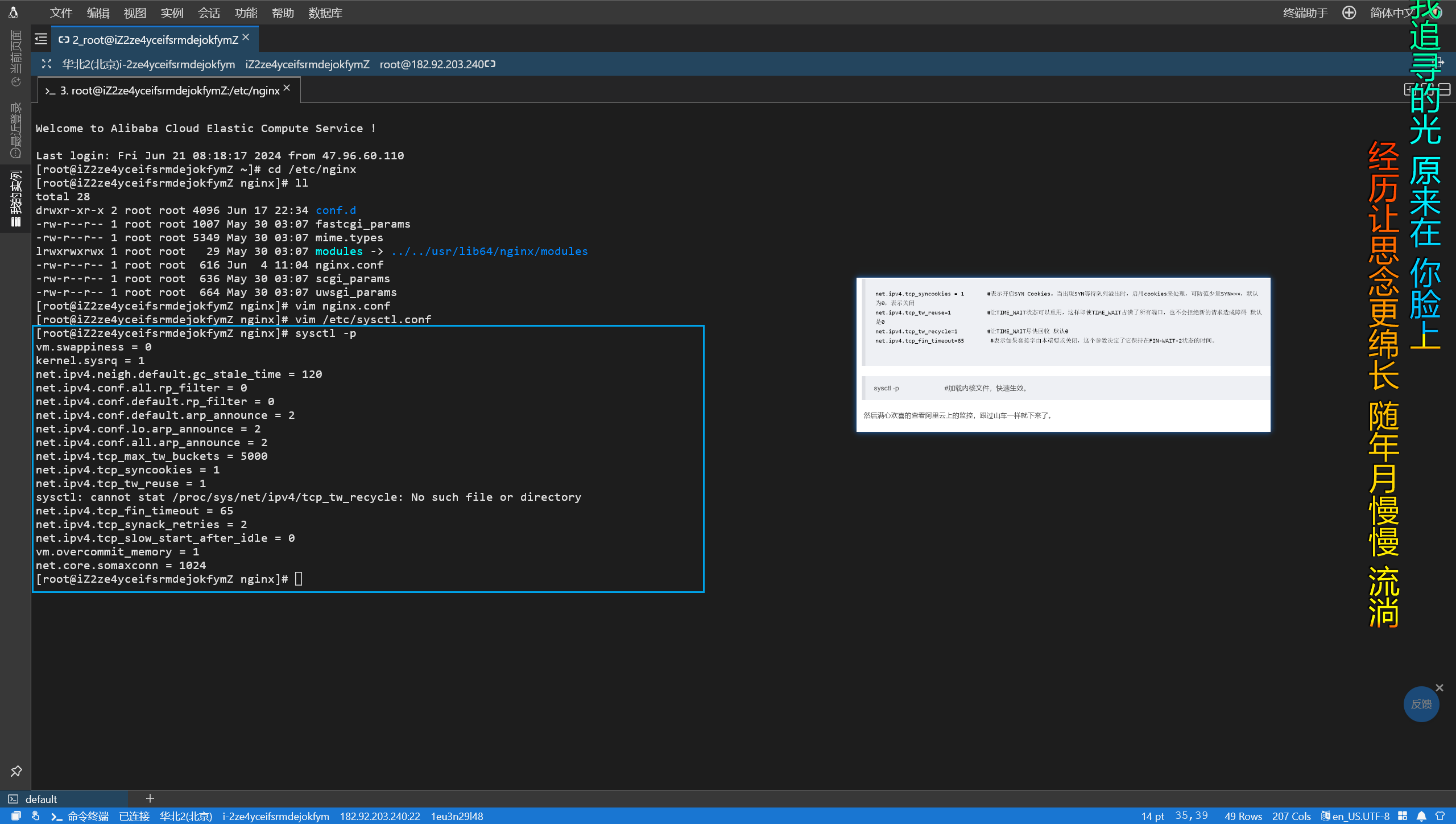This screenshot has height=824, width=1456.
Task: Click the t-shirt theme icon
Action: click(x=1440, y=816)
